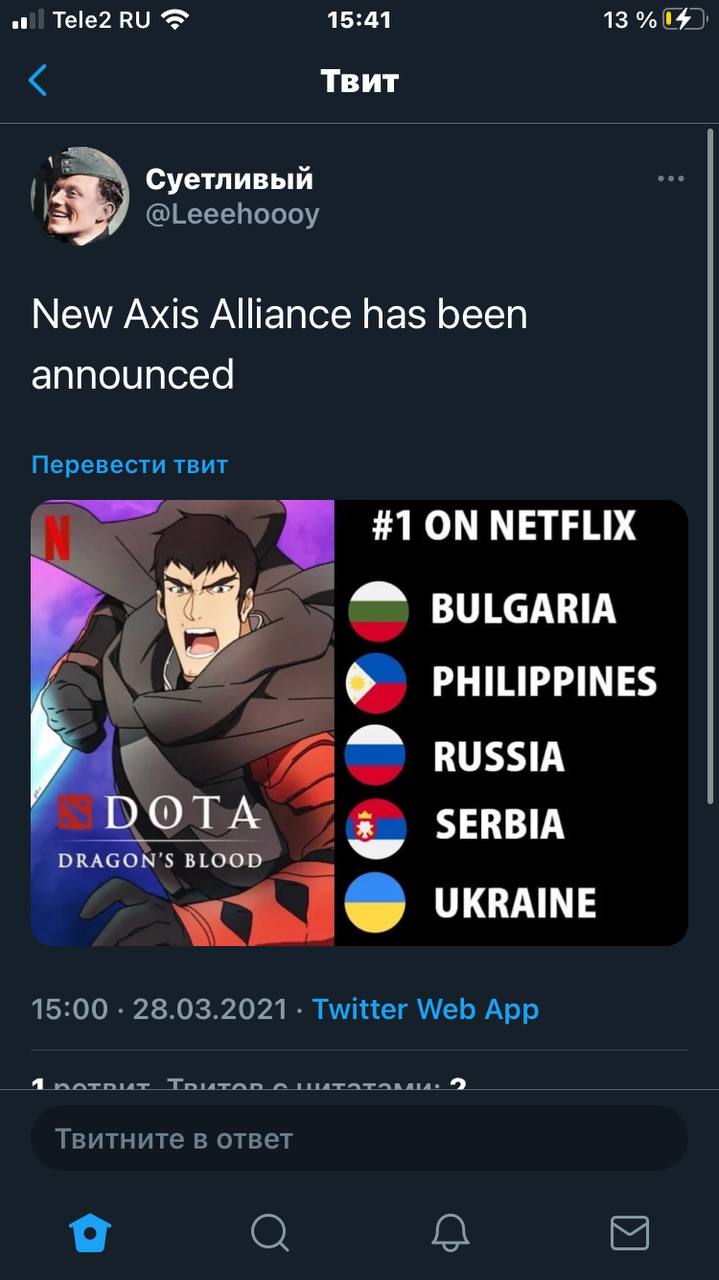Tap the Твитните в ответ reply field
Screen dimensions: 719x1280
coord(359,1138)
